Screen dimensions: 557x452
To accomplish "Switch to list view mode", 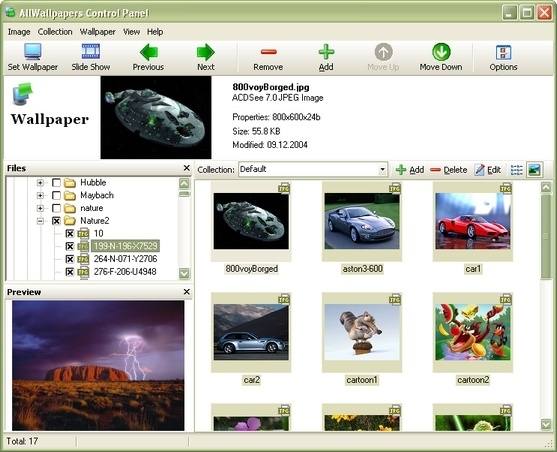I will tap(516, 170).
